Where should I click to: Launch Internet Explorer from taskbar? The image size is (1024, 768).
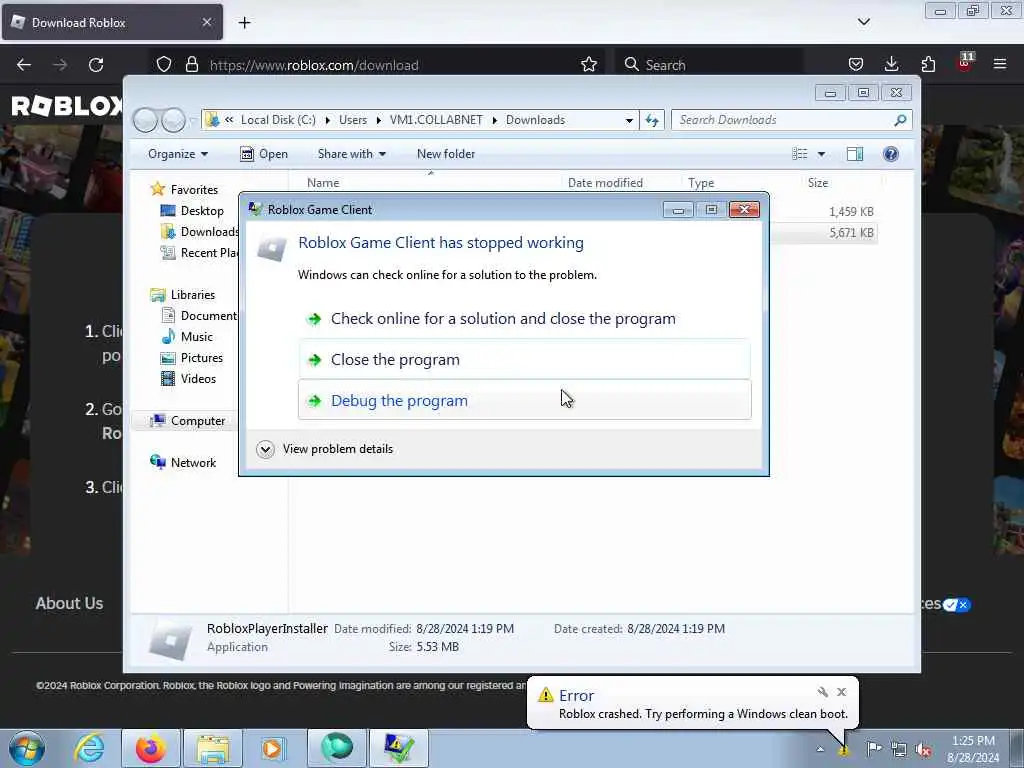tap(89, 748)
